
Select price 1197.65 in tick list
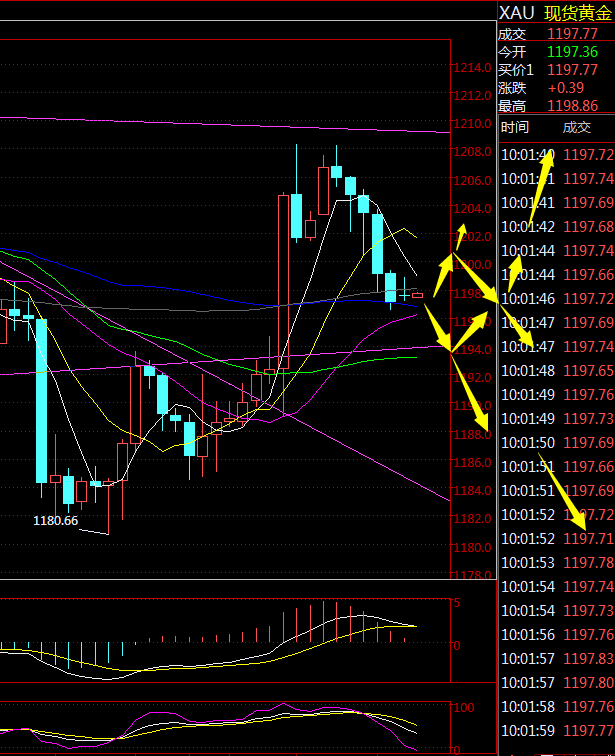click(589, 370)
